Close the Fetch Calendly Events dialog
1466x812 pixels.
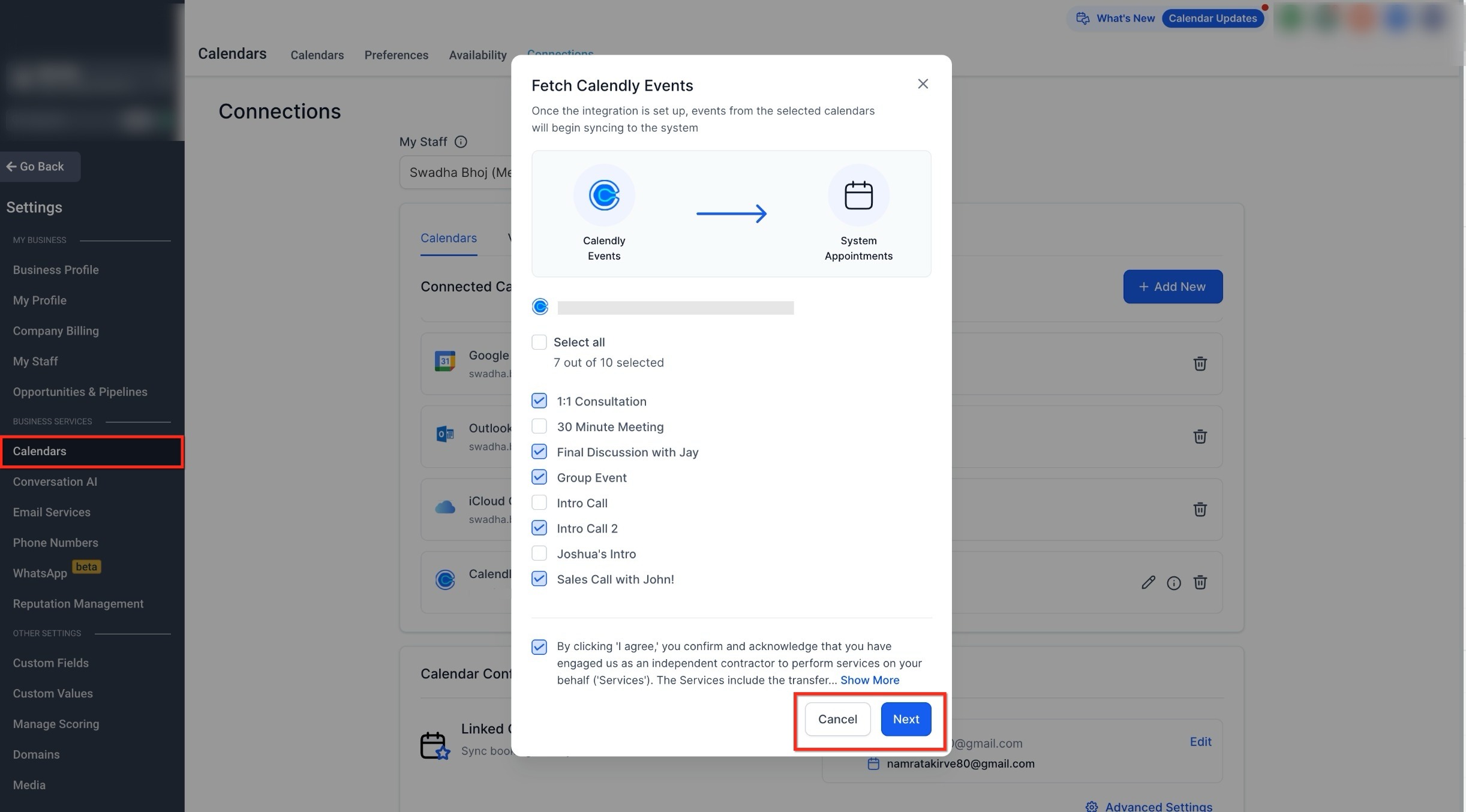tap(923, 84)
